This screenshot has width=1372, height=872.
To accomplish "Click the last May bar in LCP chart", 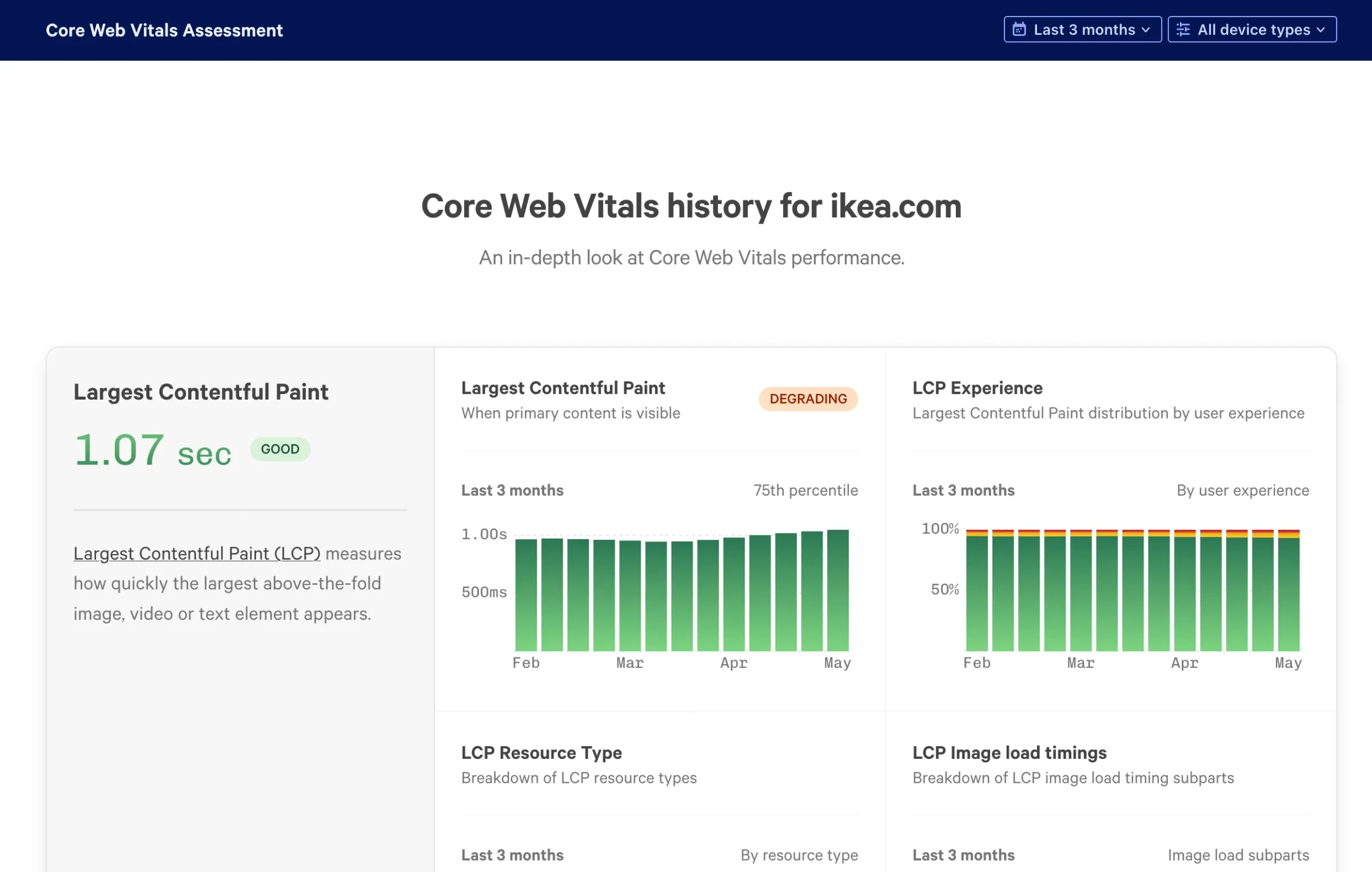I will [837, 590].
